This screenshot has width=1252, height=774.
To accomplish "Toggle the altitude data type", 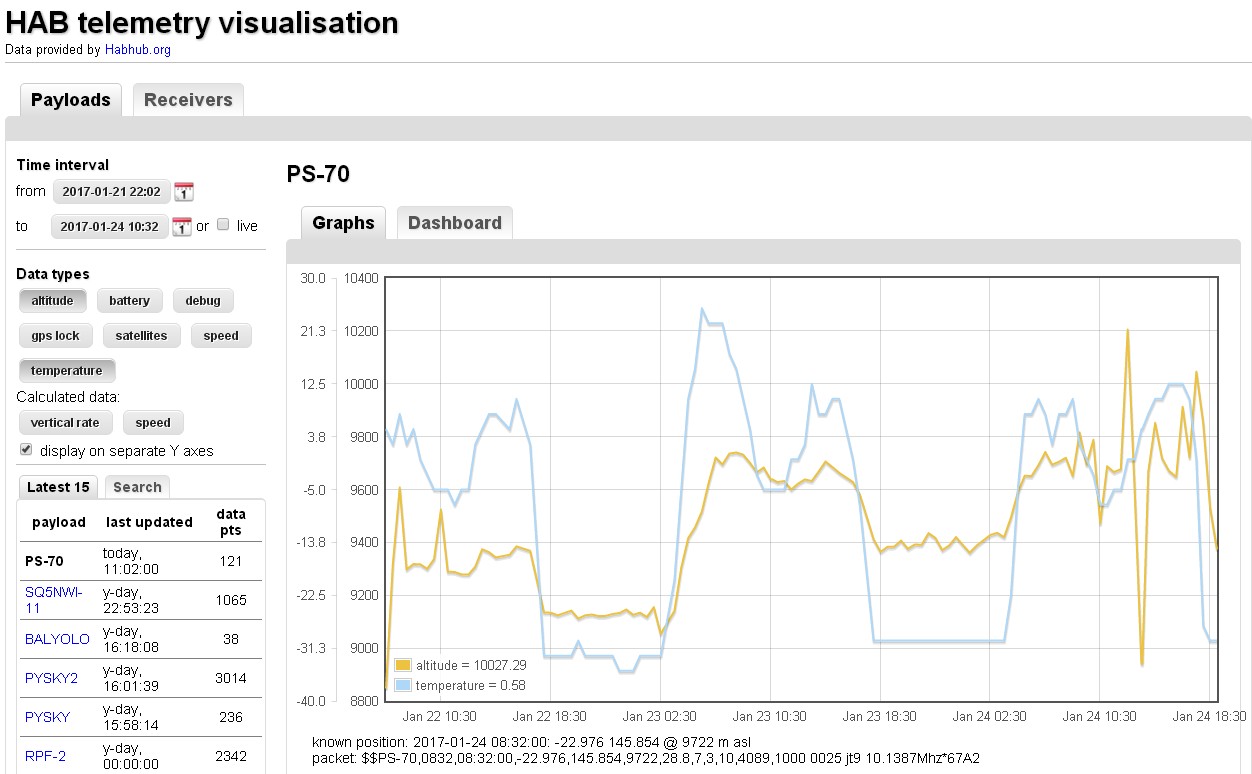I will [x=52, y=301].
